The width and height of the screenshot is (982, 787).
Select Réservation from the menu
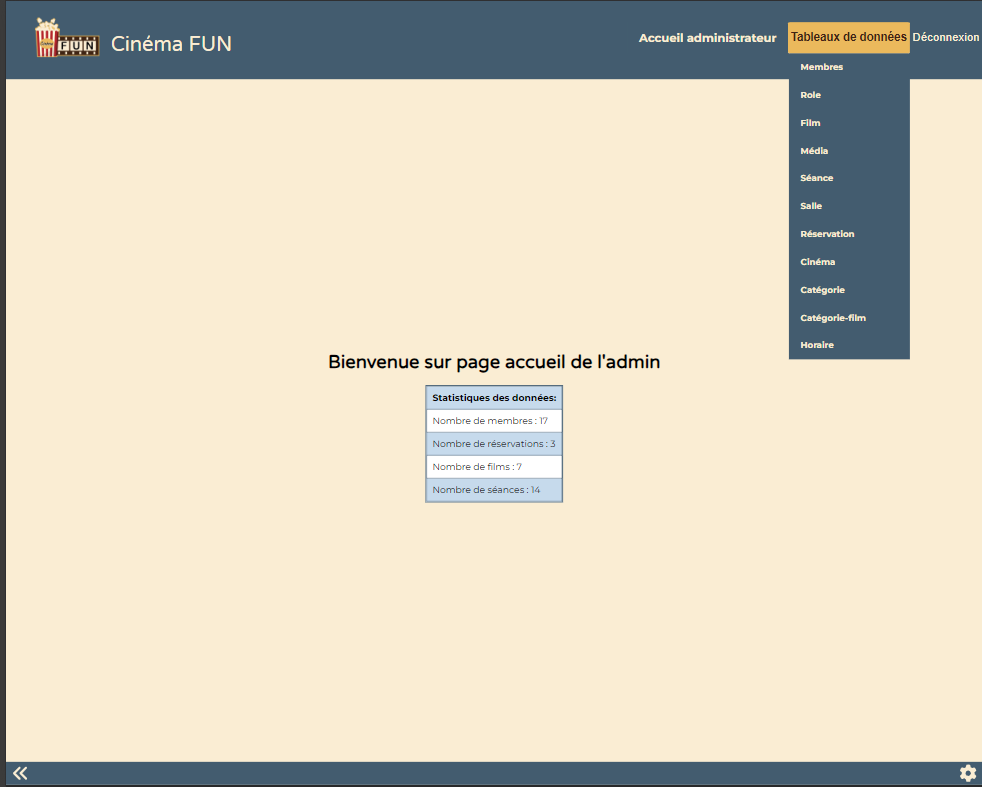827,233
